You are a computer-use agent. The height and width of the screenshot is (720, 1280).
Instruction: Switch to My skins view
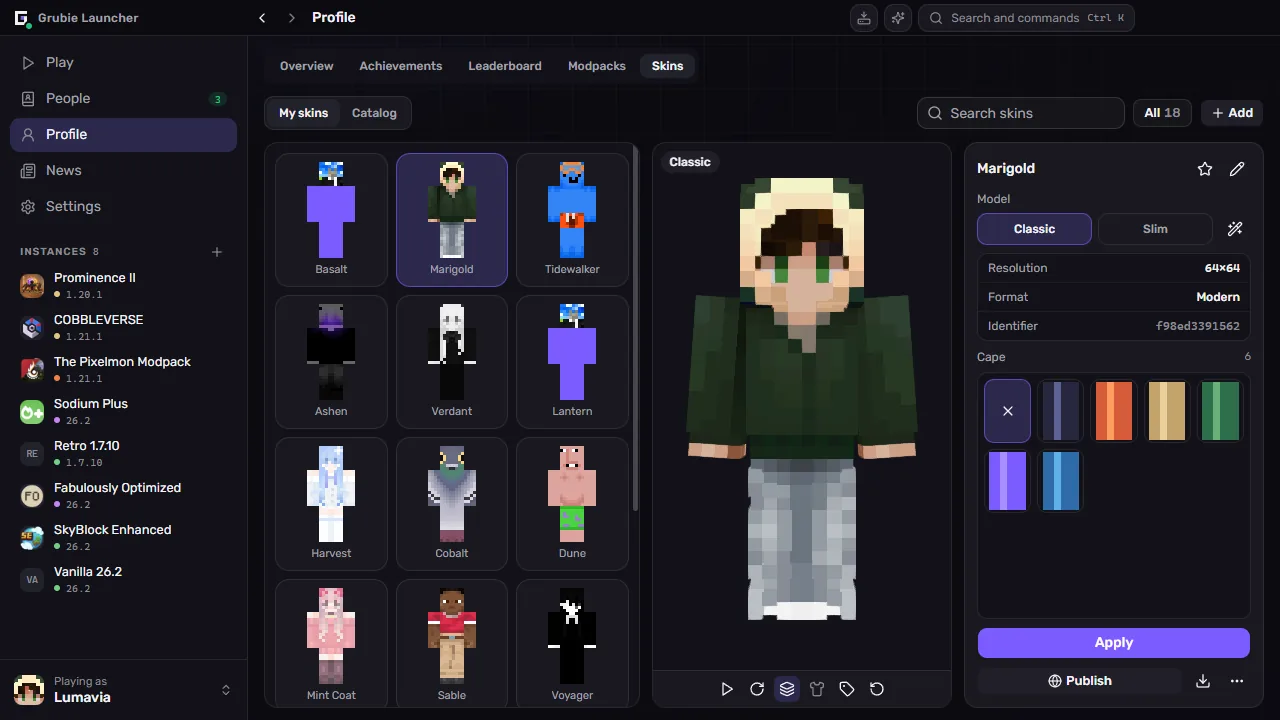tap(303, 113)
